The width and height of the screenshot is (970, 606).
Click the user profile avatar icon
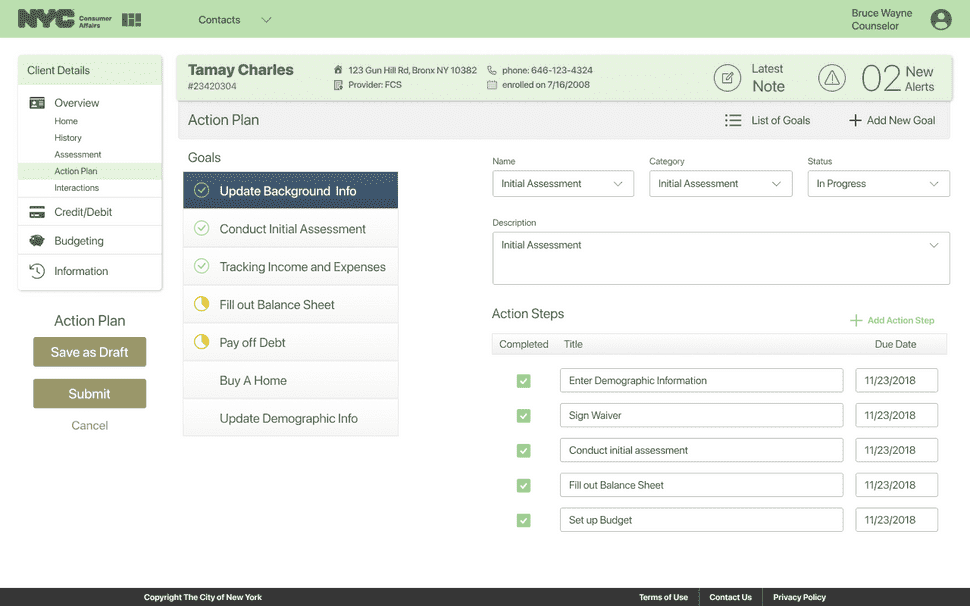[x=940, y=19]
